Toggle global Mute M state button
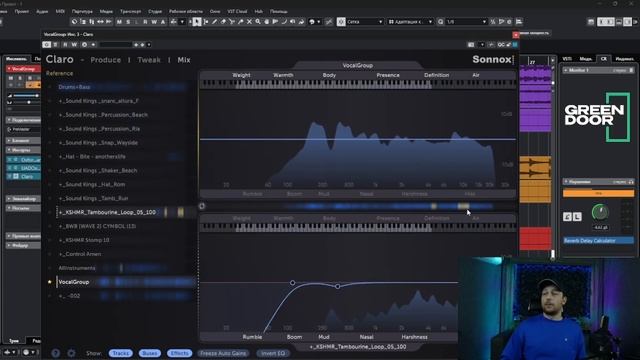The height and width of the screenshot is (360, 640). (119, 22)
